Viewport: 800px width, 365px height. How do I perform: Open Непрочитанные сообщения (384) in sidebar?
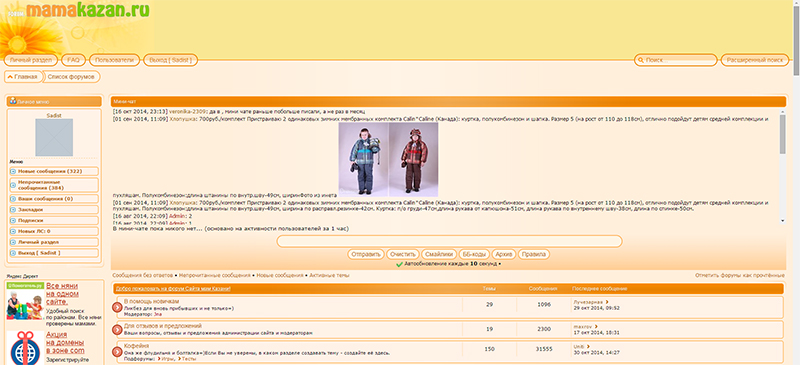point(41,185)
